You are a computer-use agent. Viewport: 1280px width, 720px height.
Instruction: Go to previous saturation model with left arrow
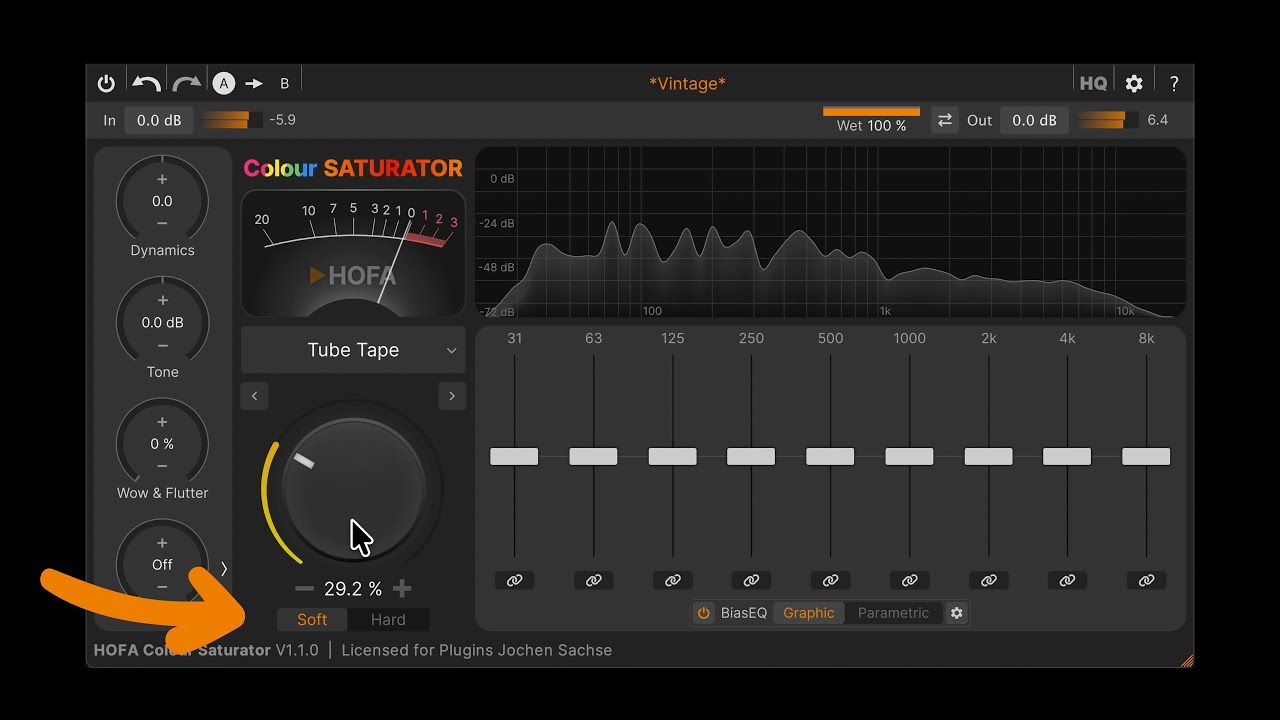click(254, 396)
